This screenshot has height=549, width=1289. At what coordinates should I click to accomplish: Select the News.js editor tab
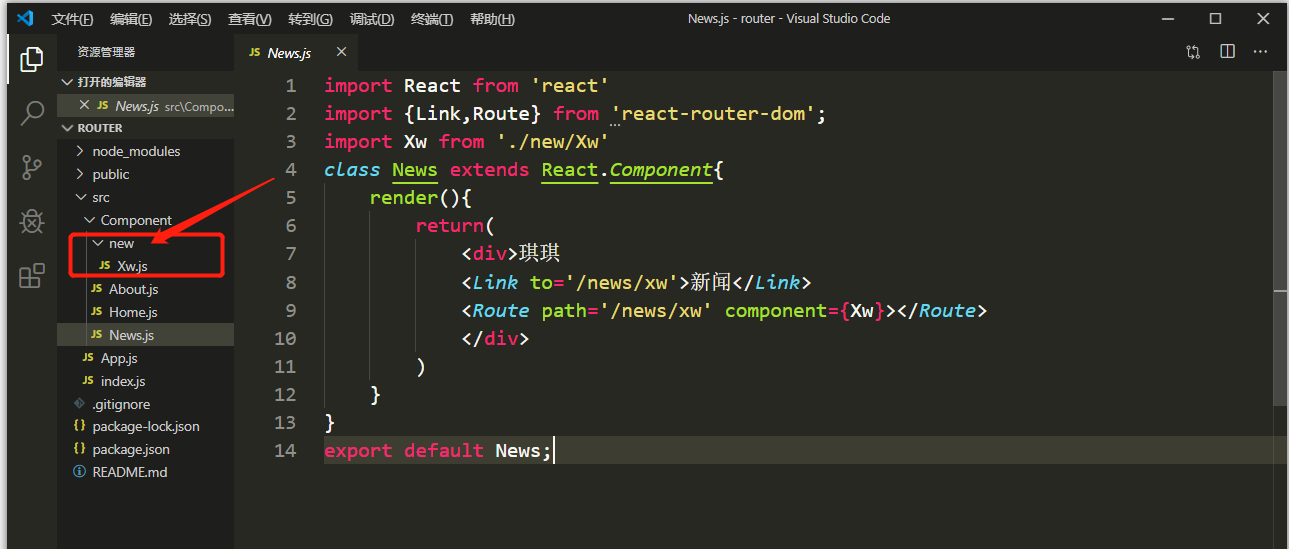[296, 52]
